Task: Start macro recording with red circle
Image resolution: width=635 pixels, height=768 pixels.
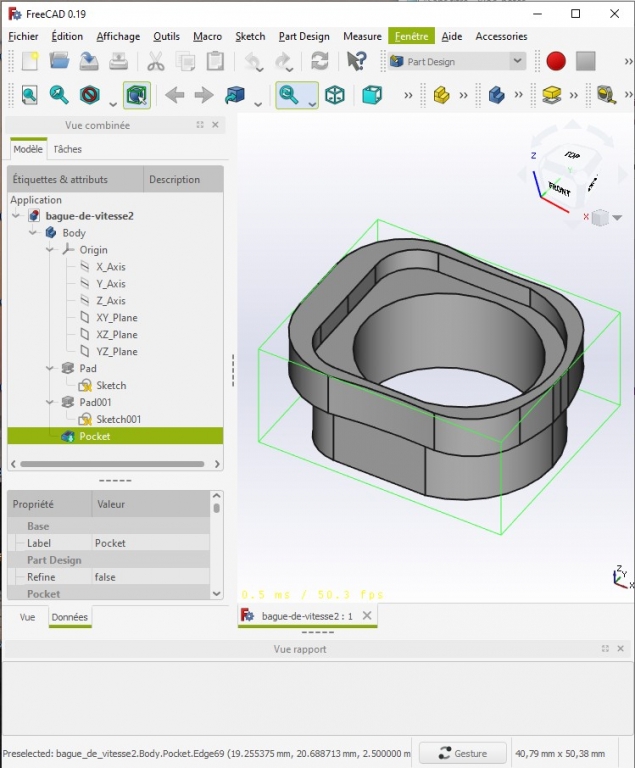Action: 556,62
